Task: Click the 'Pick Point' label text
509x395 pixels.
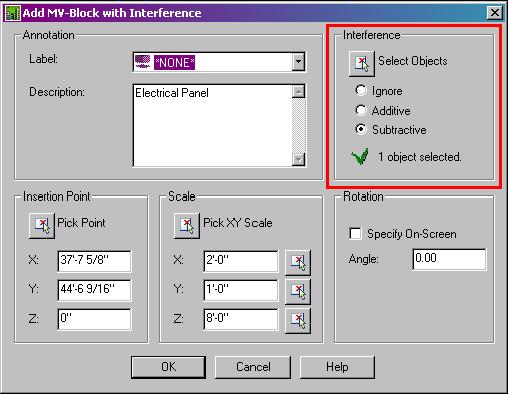Action: click(81, 223)
